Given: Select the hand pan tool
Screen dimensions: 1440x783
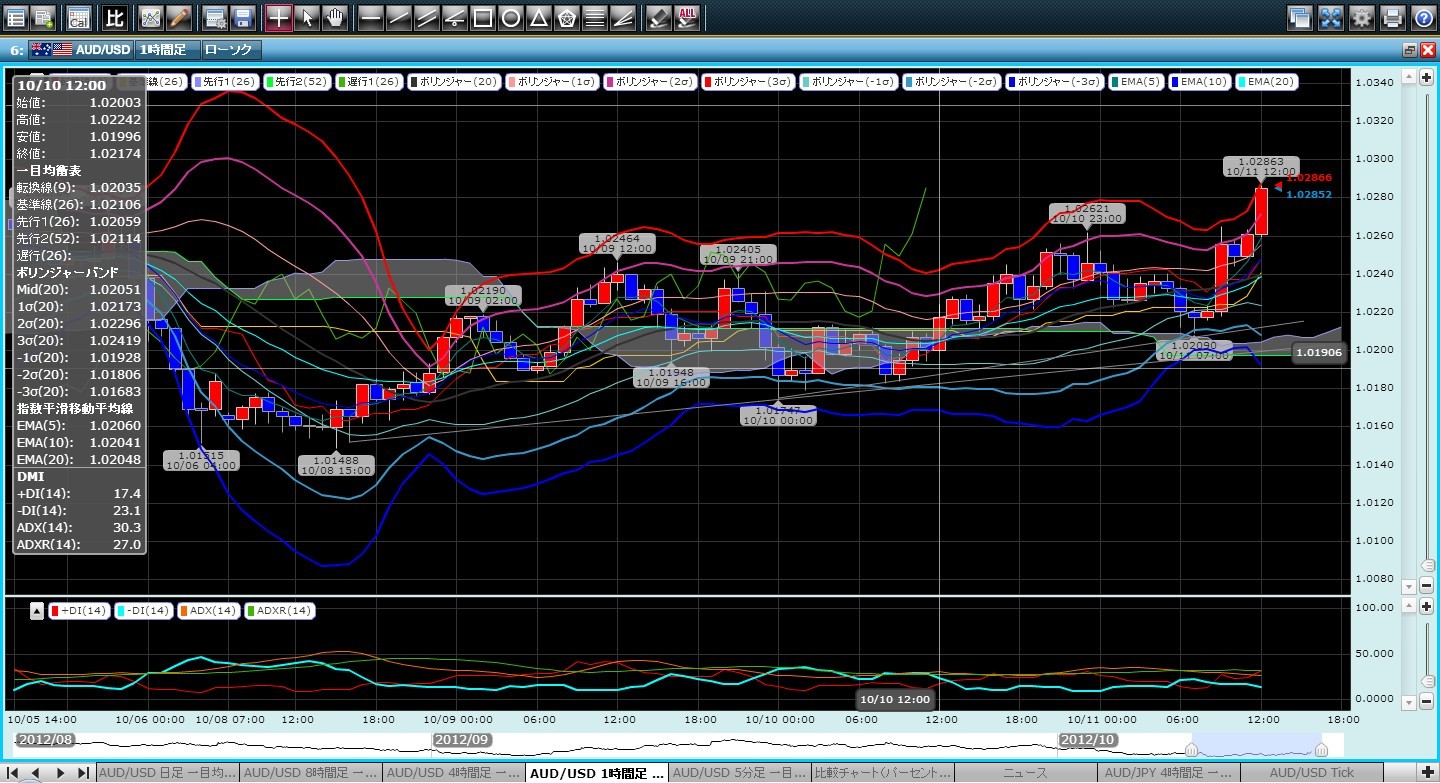Looking at the screenshot, I should [x=334, y=17].
